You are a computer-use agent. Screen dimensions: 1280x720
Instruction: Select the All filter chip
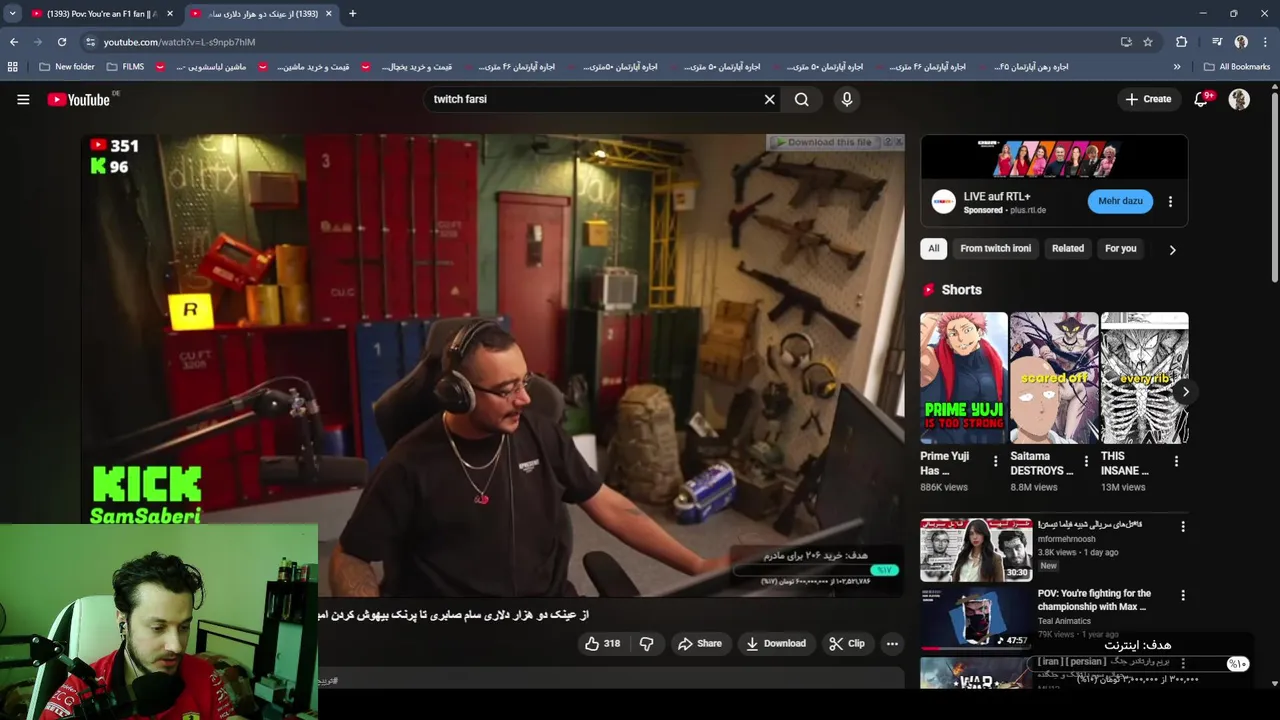click(933, 248)
